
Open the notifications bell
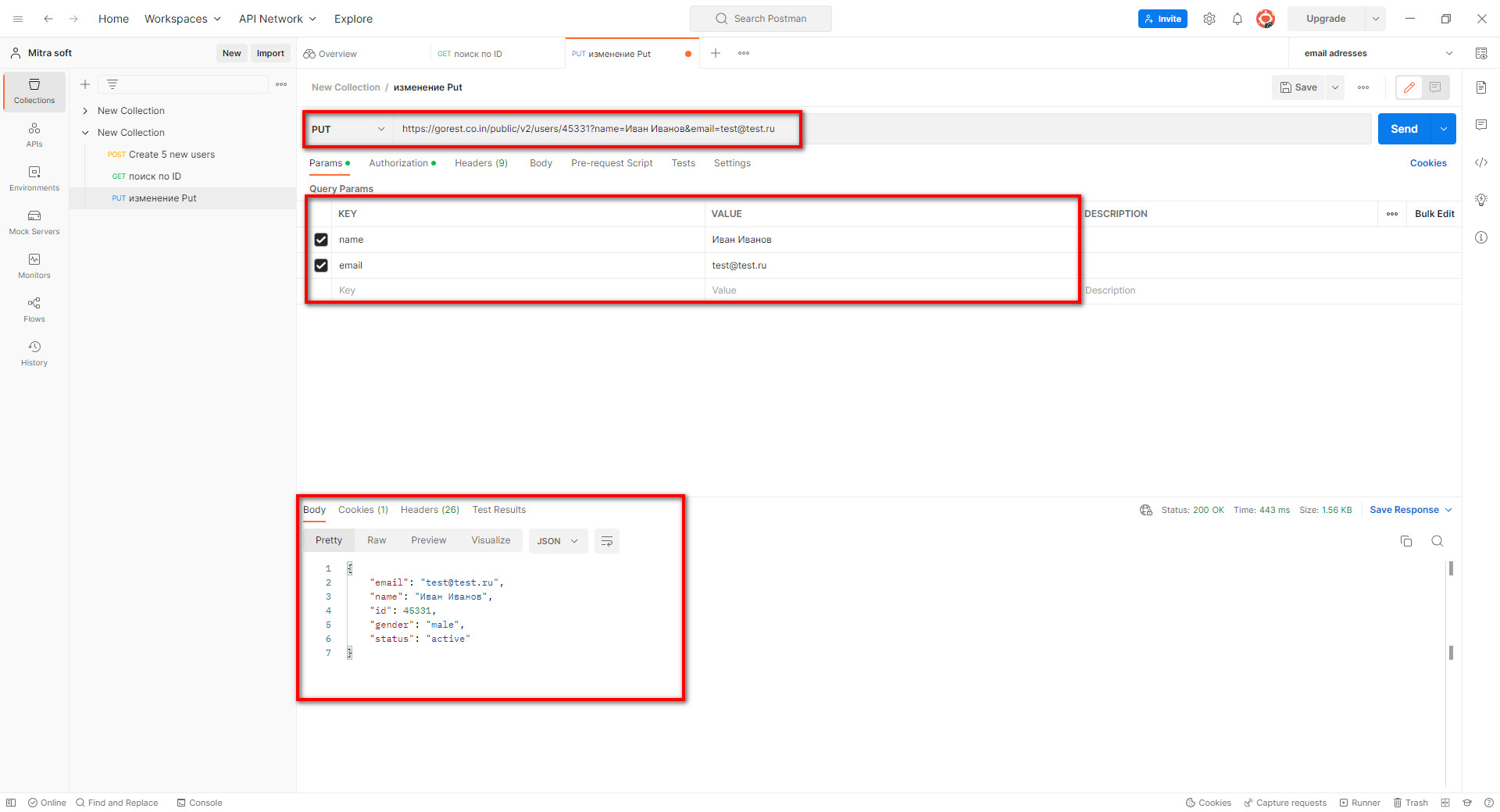tap(1237, 19)
